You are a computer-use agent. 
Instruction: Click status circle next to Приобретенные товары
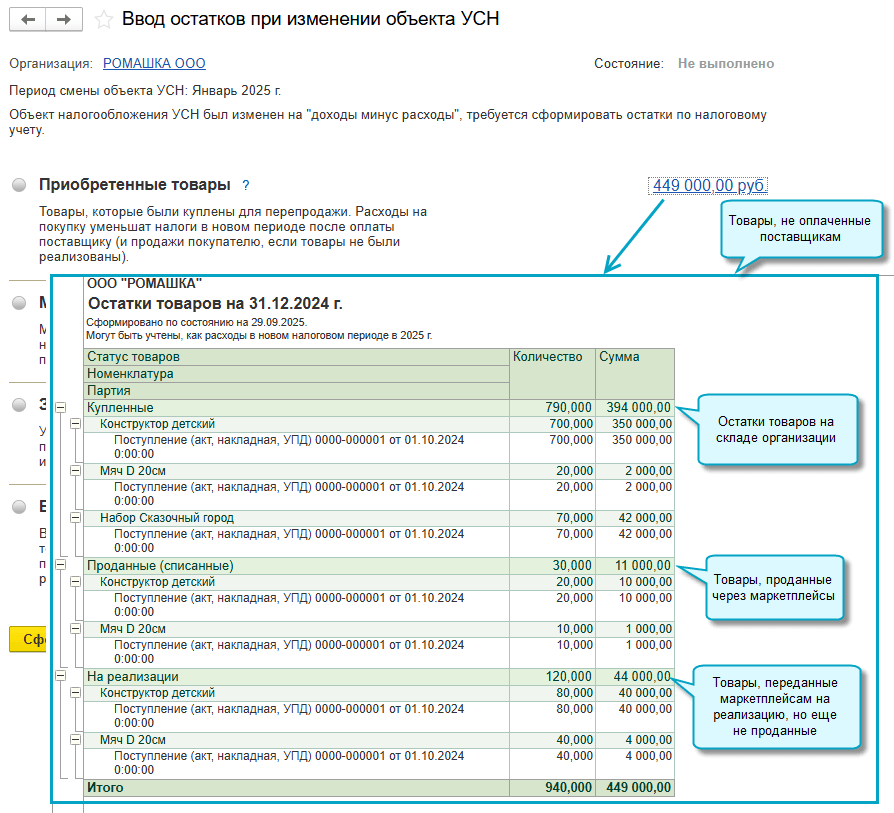[20, 186]
